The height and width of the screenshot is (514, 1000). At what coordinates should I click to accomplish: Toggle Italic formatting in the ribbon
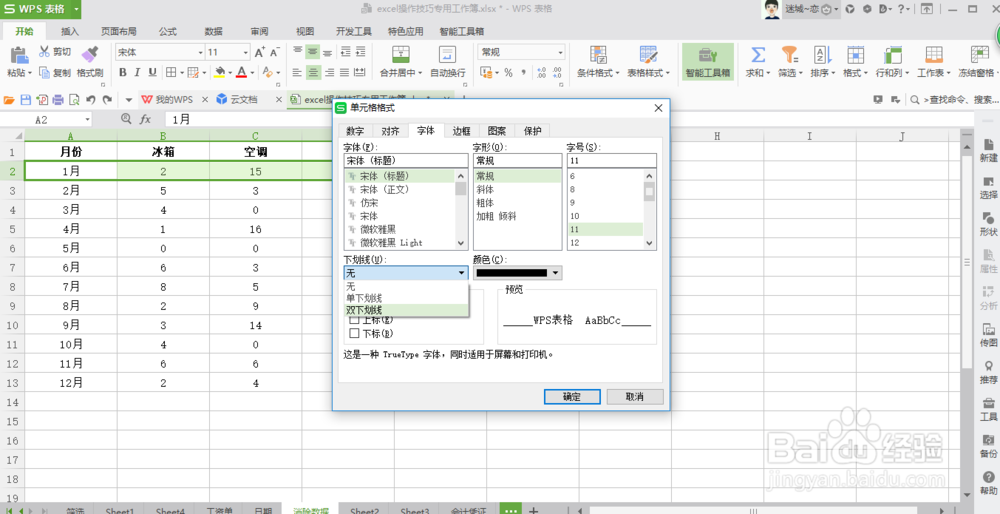point(137,73)
